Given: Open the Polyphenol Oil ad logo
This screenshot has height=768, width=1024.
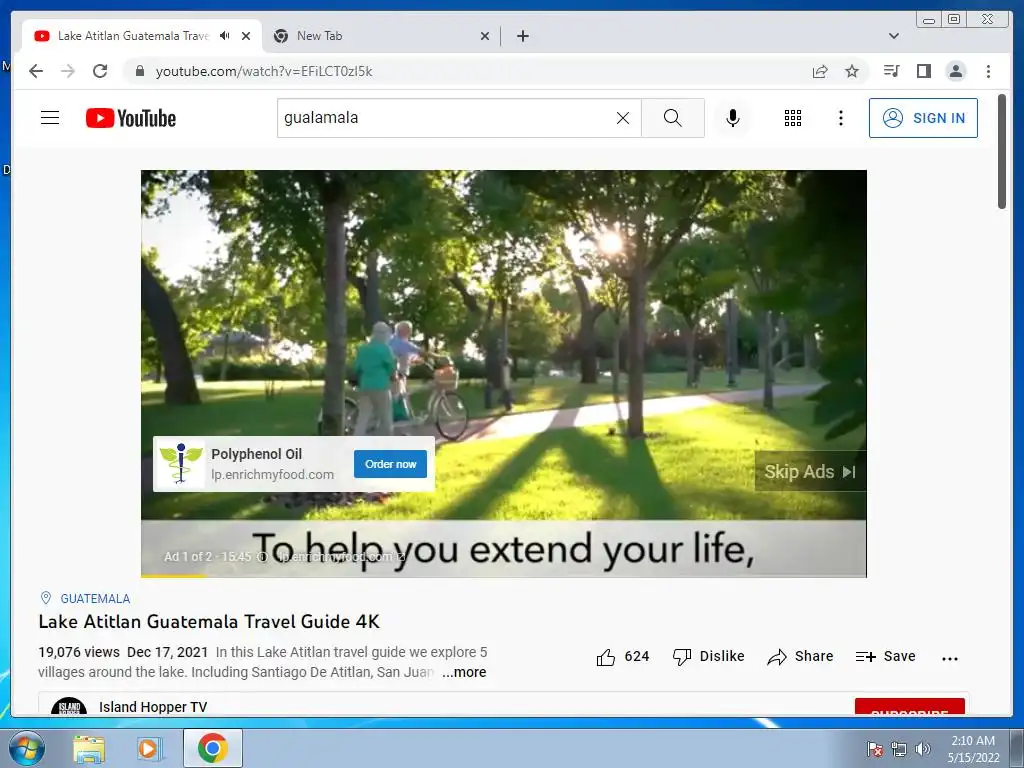Looking at the screenshot, I should coord(181,463).
